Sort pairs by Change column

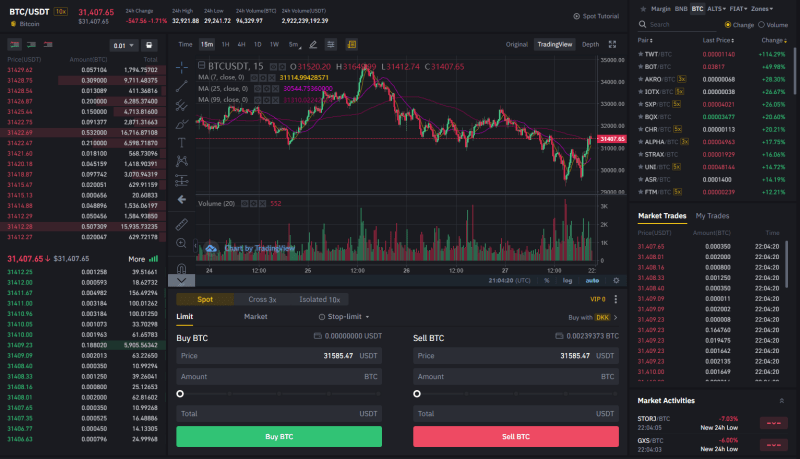pos(773,40)
